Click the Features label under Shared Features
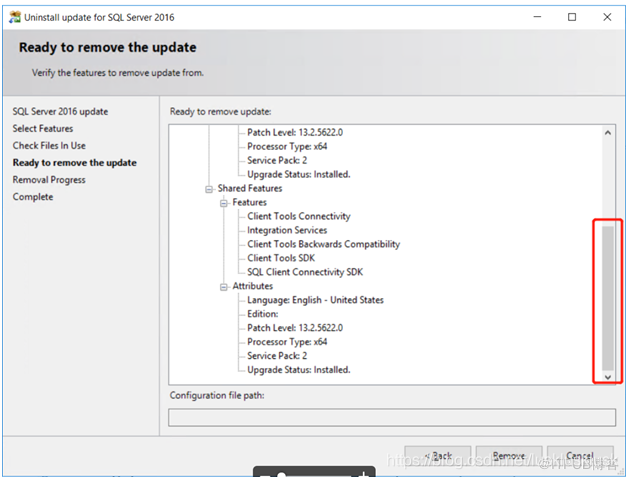 [x=250, y=202]
